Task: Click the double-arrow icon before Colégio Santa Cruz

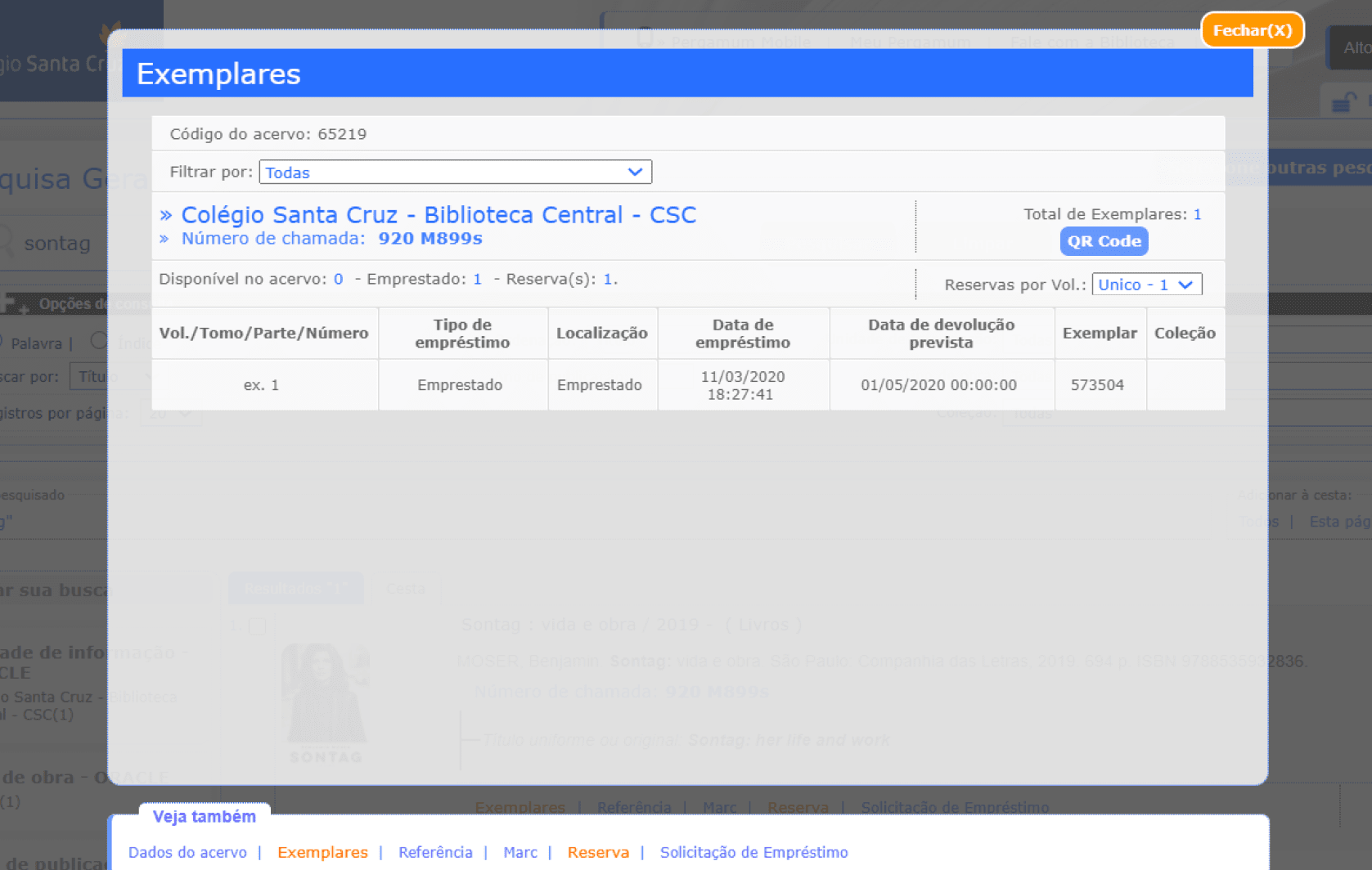Action: click(166, 215)
